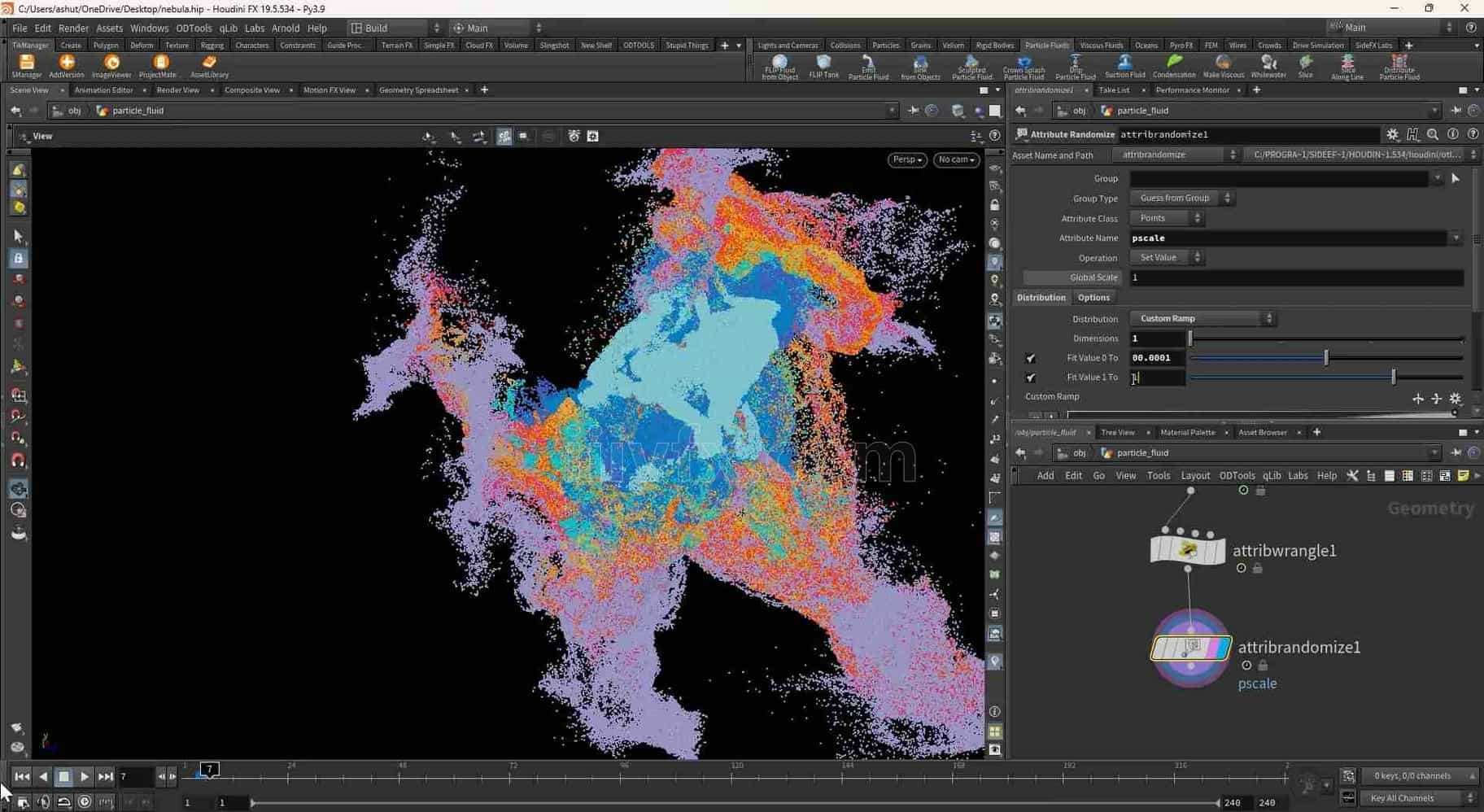The image size is (1484, 812).
Task: Open the attribrandomize asset name dropdown
Action: (x=1177, y=155)
